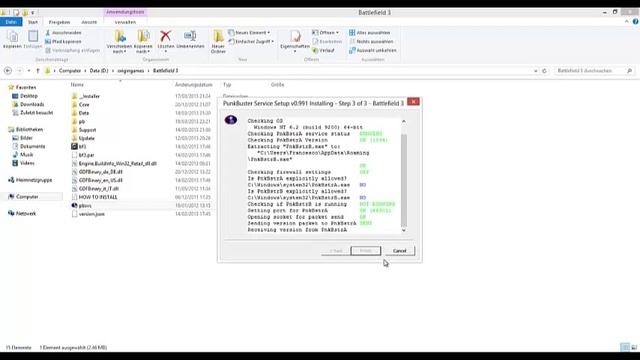Click Data (D:) in the address path

click(x=99, y=71)
